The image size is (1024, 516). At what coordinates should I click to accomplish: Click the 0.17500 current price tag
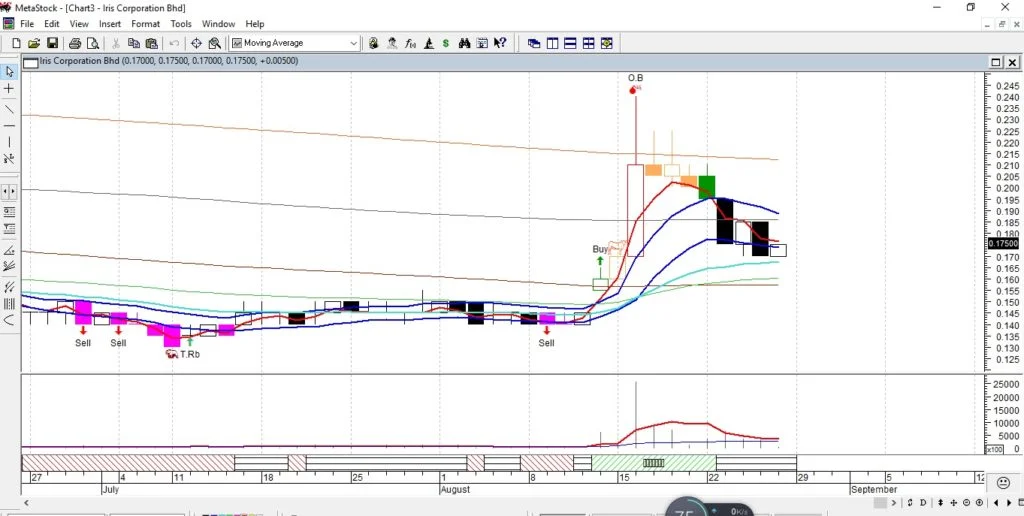(1004, 243)
